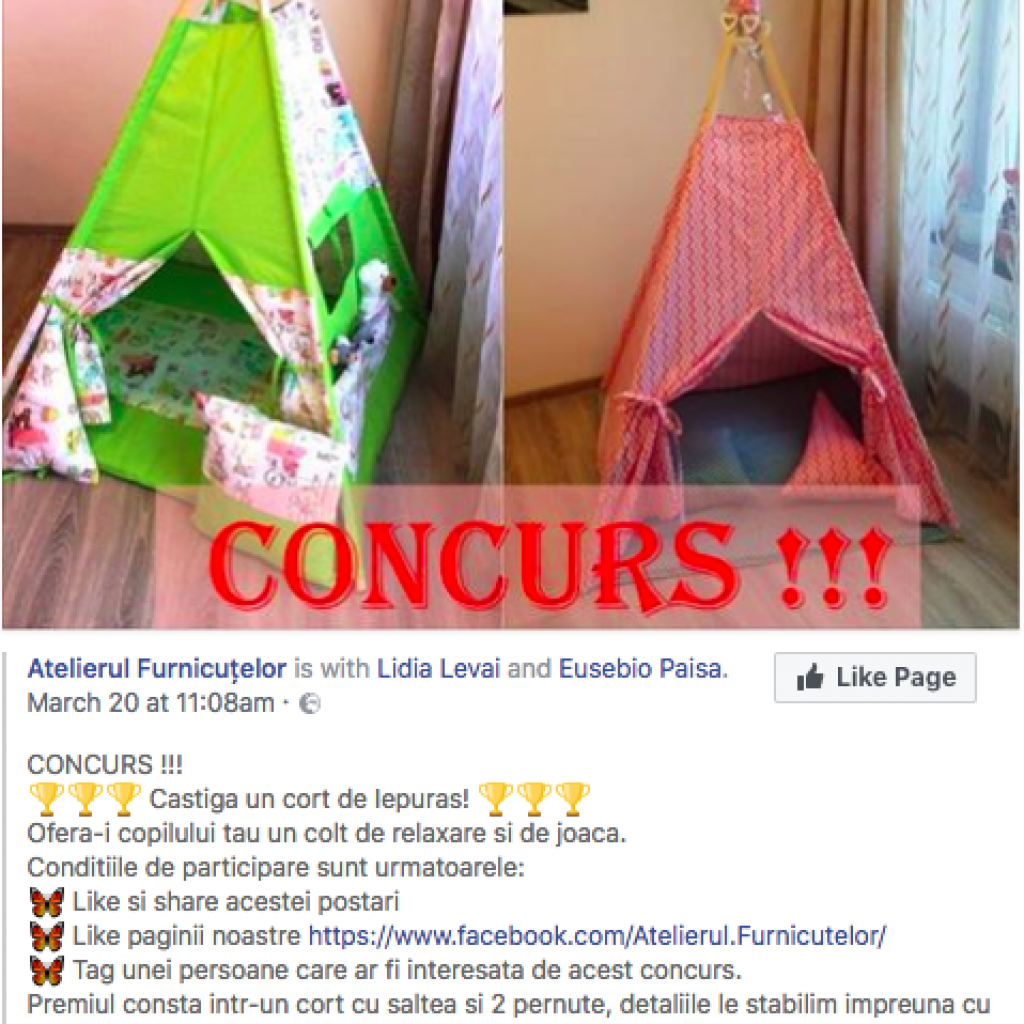This screenshot has width=1024, height=1024.
Task: Click the public globe privacy icon
Action: [310, 704]
